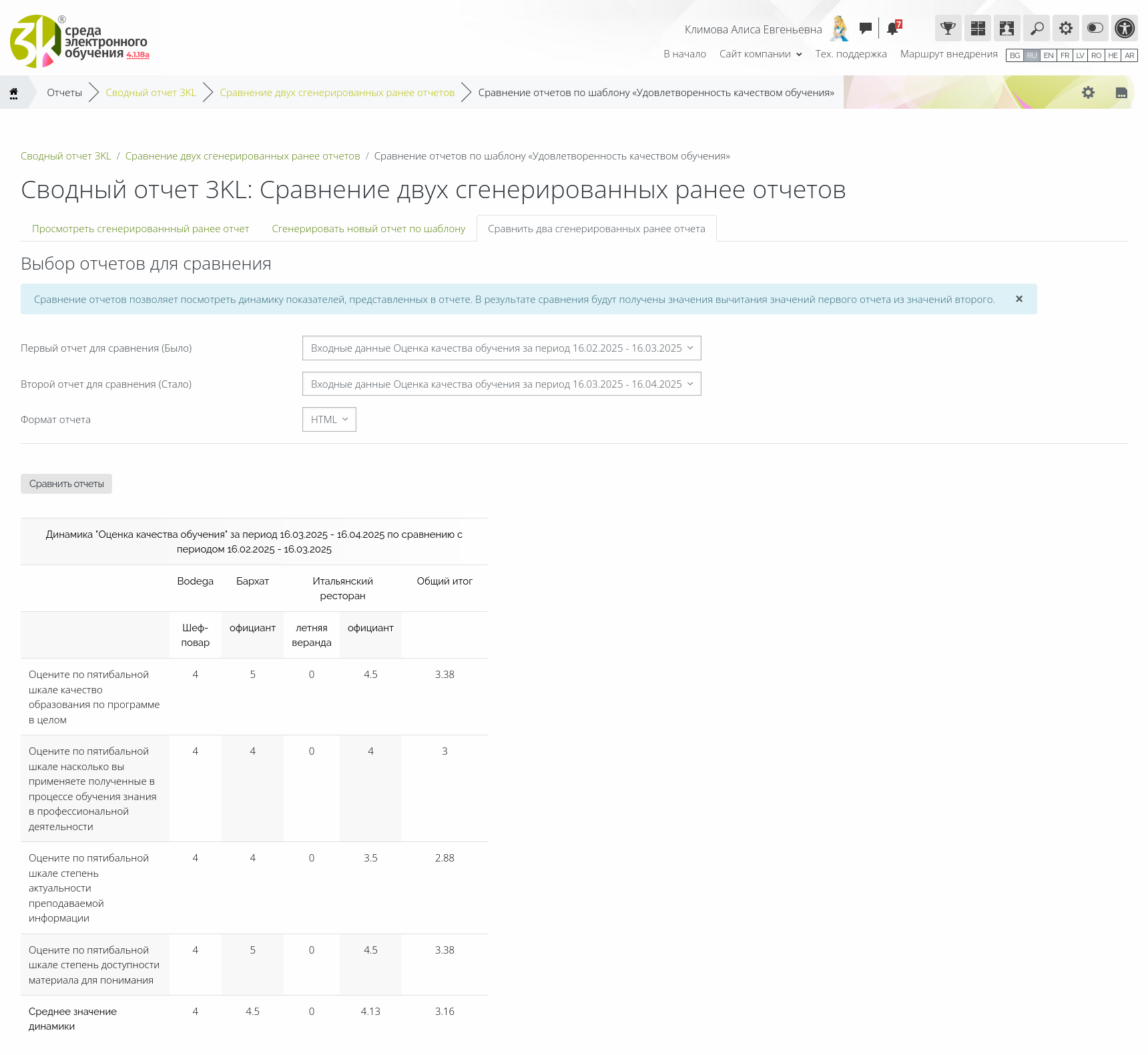
Task: Click the user avatar picture
Action: (840, 29)
